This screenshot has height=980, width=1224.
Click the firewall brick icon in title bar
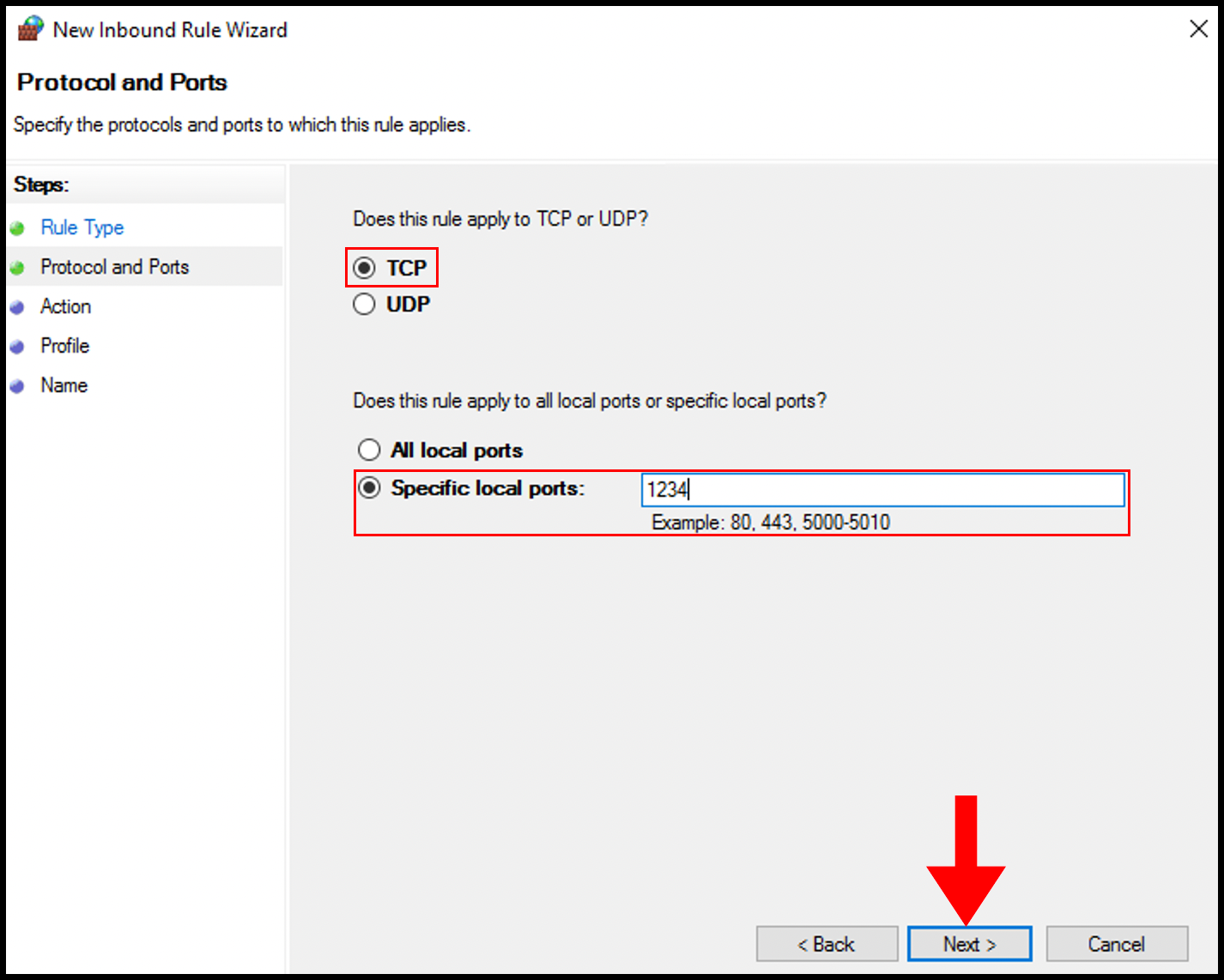click(29, 27)
